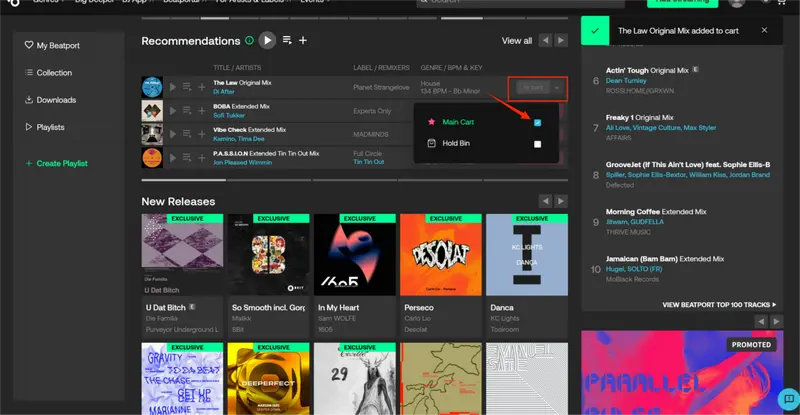Open Planet Strangelove label
Screen dimensions: 800x415
click(381, 87)
